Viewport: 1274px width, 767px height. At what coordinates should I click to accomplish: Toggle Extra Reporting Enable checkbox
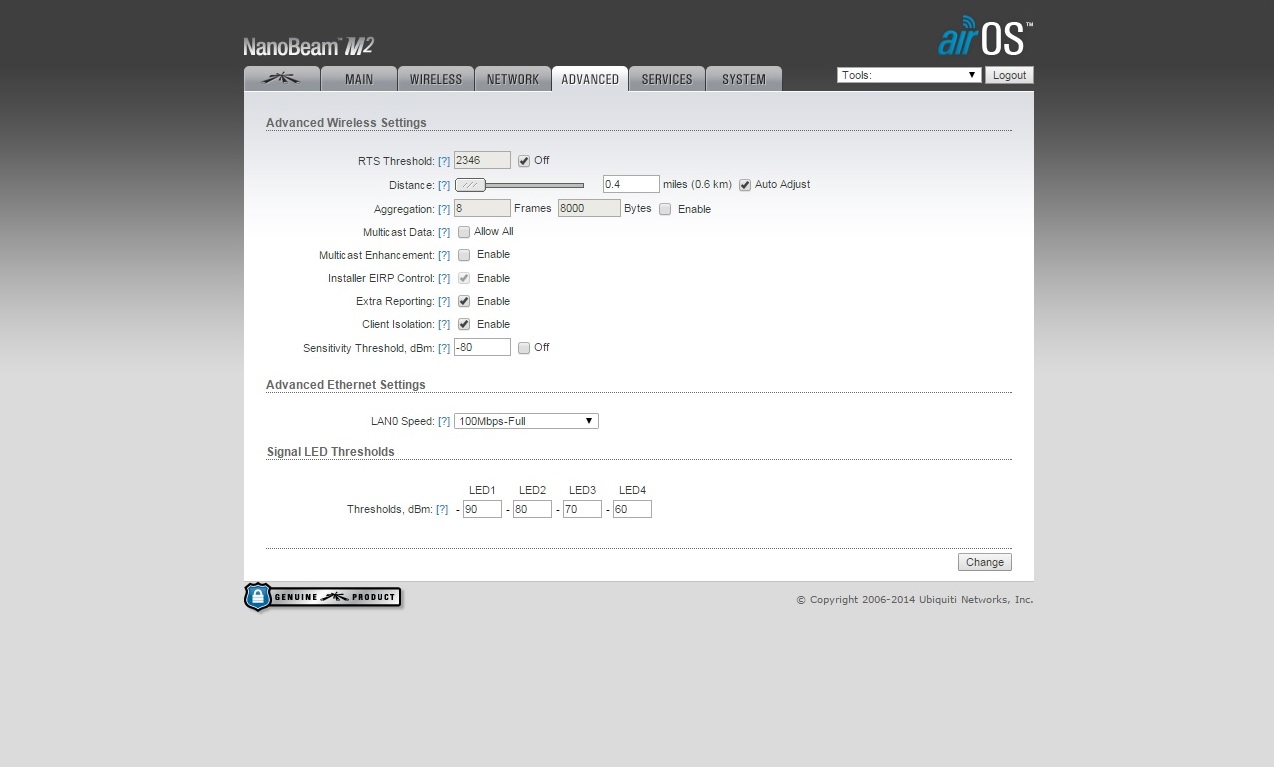pyautogui.click(x=464, y=301)
